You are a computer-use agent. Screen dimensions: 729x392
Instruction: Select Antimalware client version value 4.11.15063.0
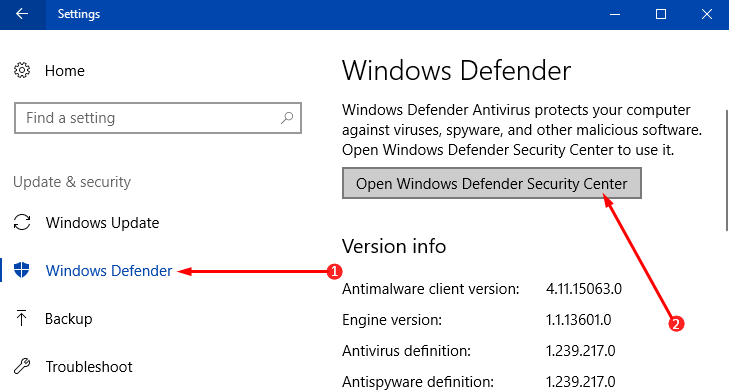(x=583, y=289)
